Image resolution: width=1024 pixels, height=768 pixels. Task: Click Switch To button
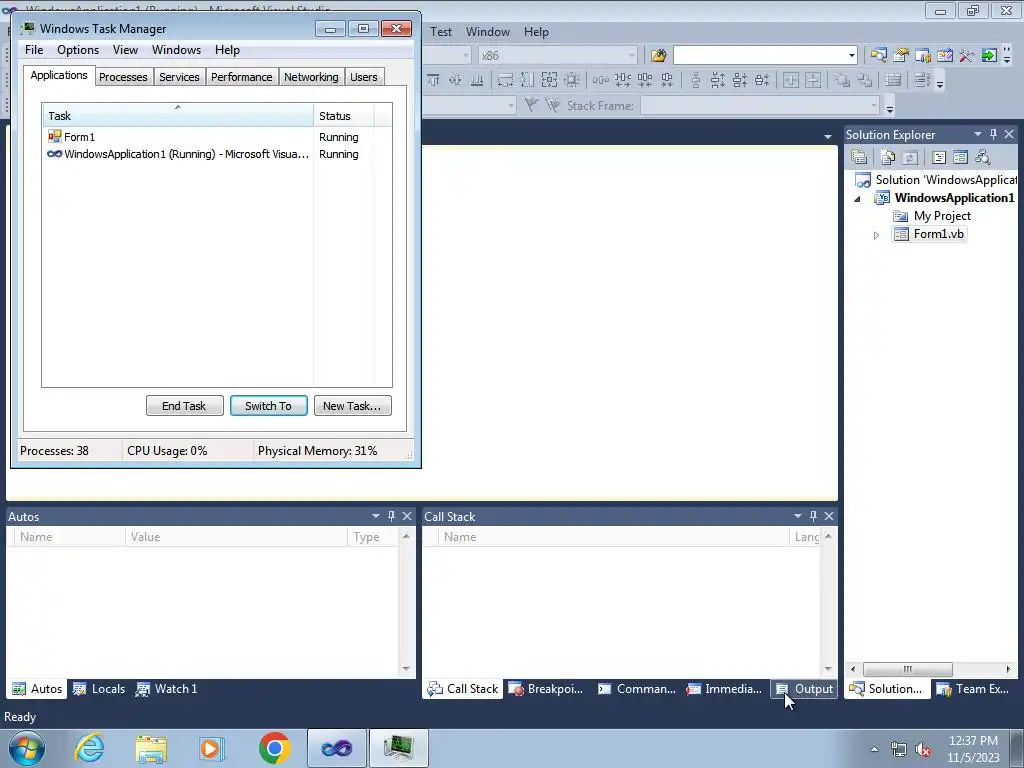click(x=268, y=406)
